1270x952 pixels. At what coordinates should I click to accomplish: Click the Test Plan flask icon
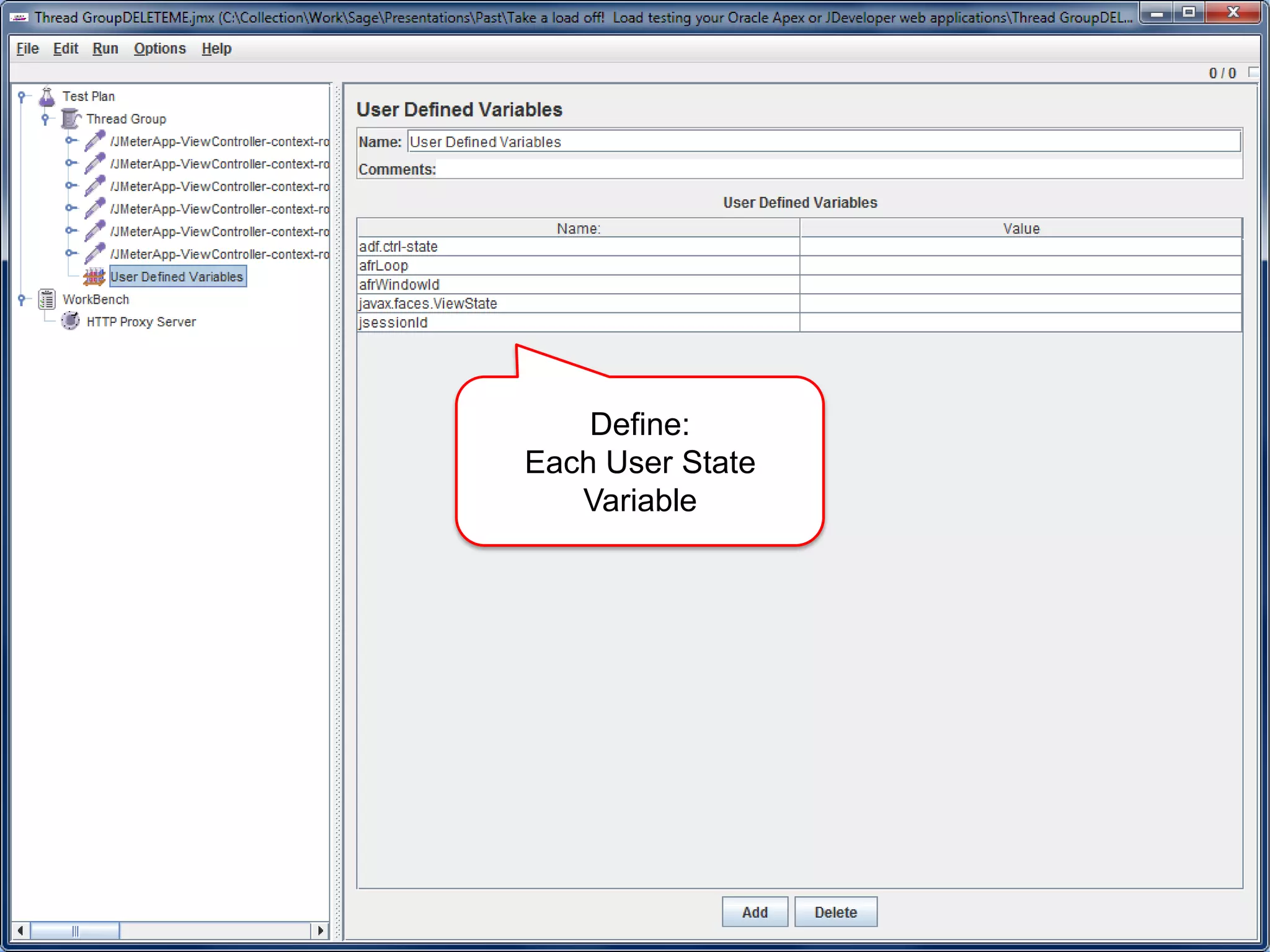pyautogui.click(x=47, y=97)
